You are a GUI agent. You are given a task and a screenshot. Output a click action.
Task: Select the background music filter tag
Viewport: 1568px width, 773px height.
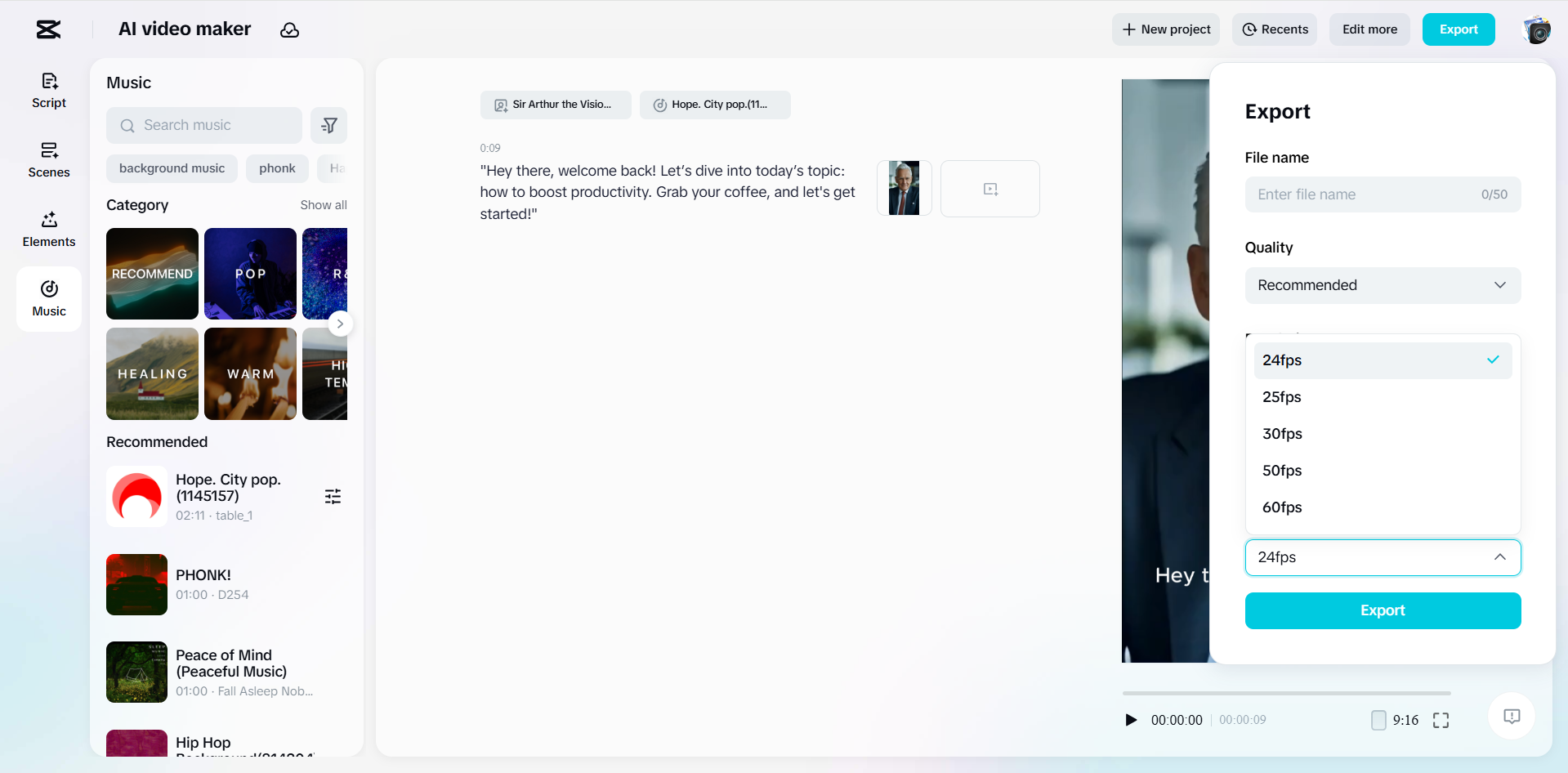pos(172,168)
